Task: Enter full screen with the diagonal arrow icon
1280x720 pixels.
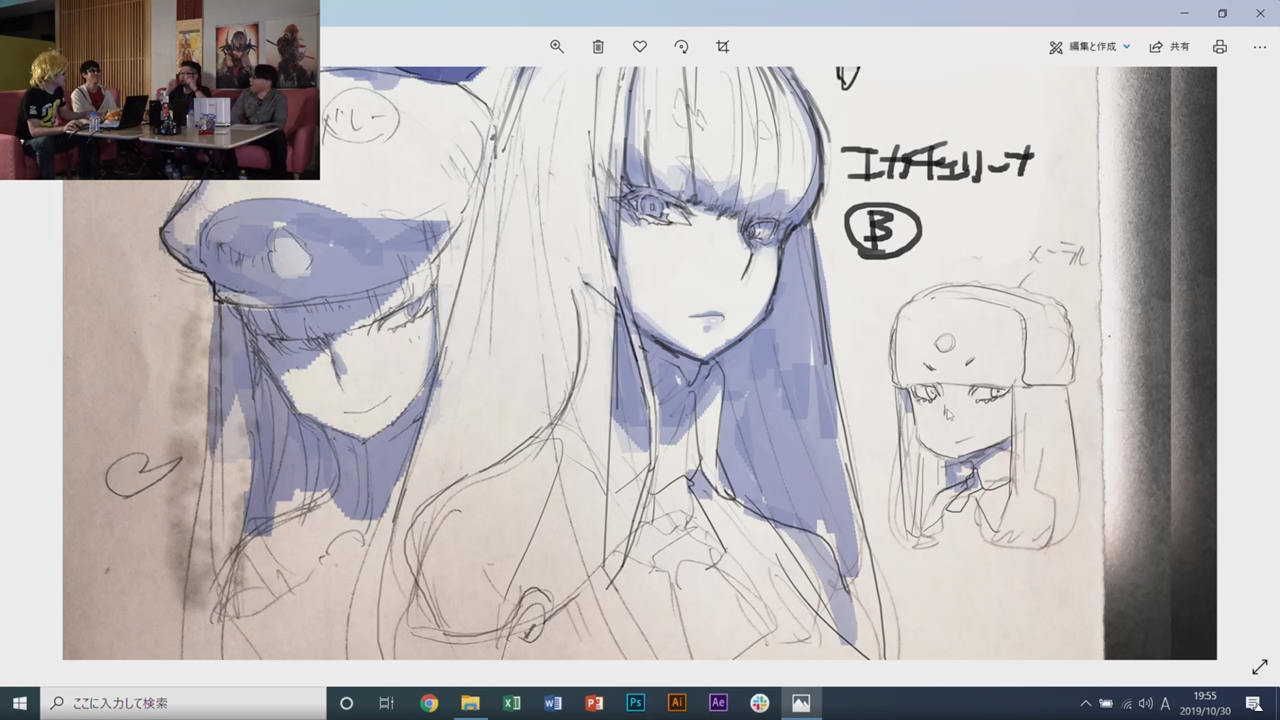Action: click(x=1260, y=667)
